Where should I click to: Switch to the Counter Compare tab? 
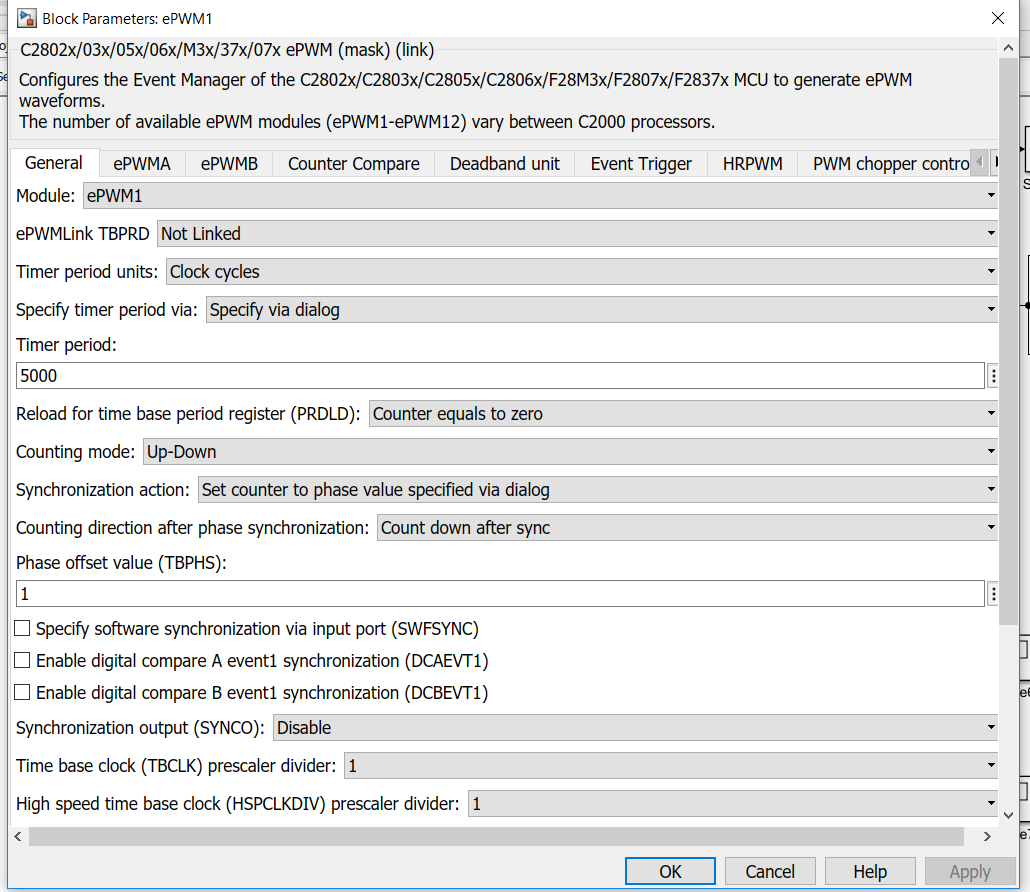coord(353,164)
